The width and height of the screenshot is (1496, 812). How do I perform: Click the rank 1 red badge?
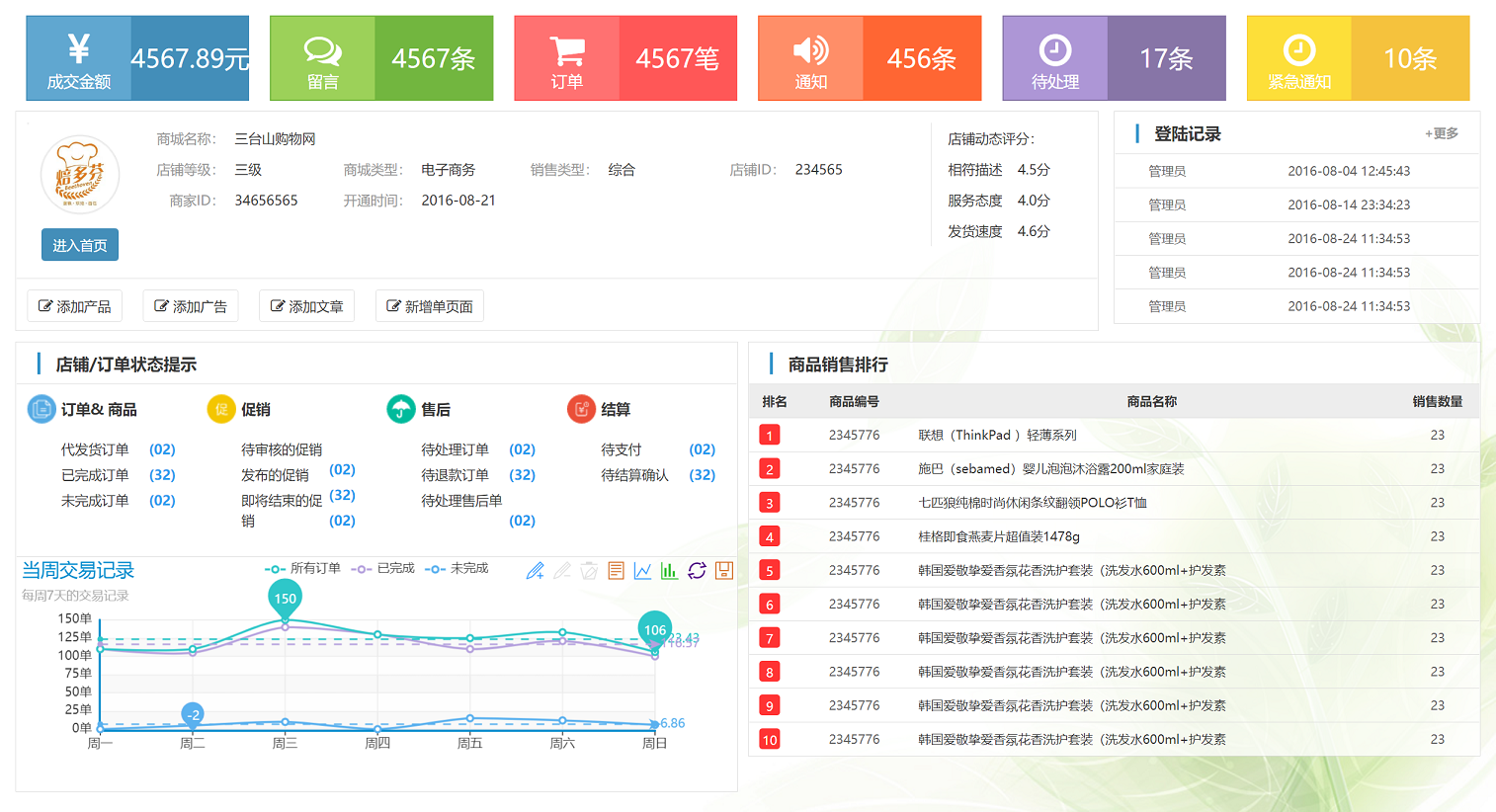[770, 435]
